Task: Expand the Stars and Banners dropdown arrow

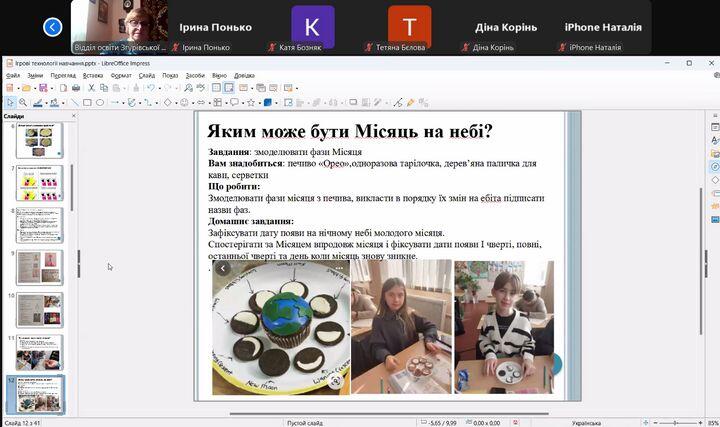Action: pyautogui.click(x=259, y=103)
